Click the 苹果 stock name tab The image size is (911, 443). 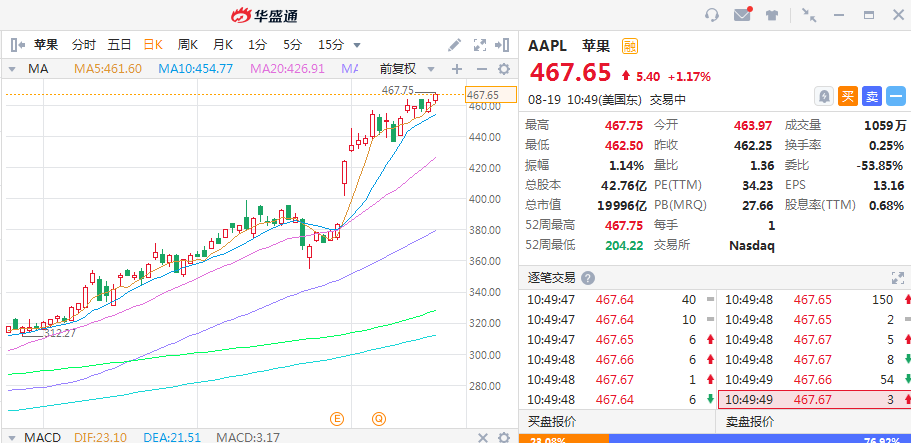46,45
